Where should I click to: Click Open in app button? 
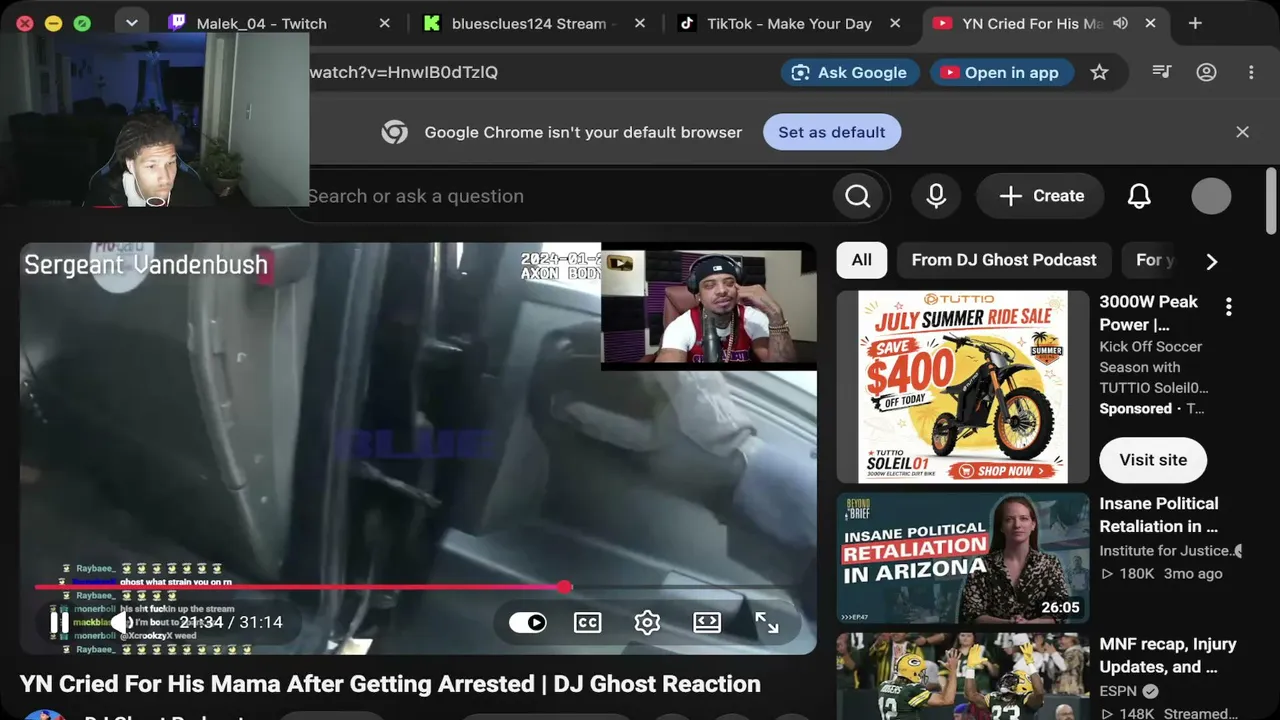[x=1001, y=72]
